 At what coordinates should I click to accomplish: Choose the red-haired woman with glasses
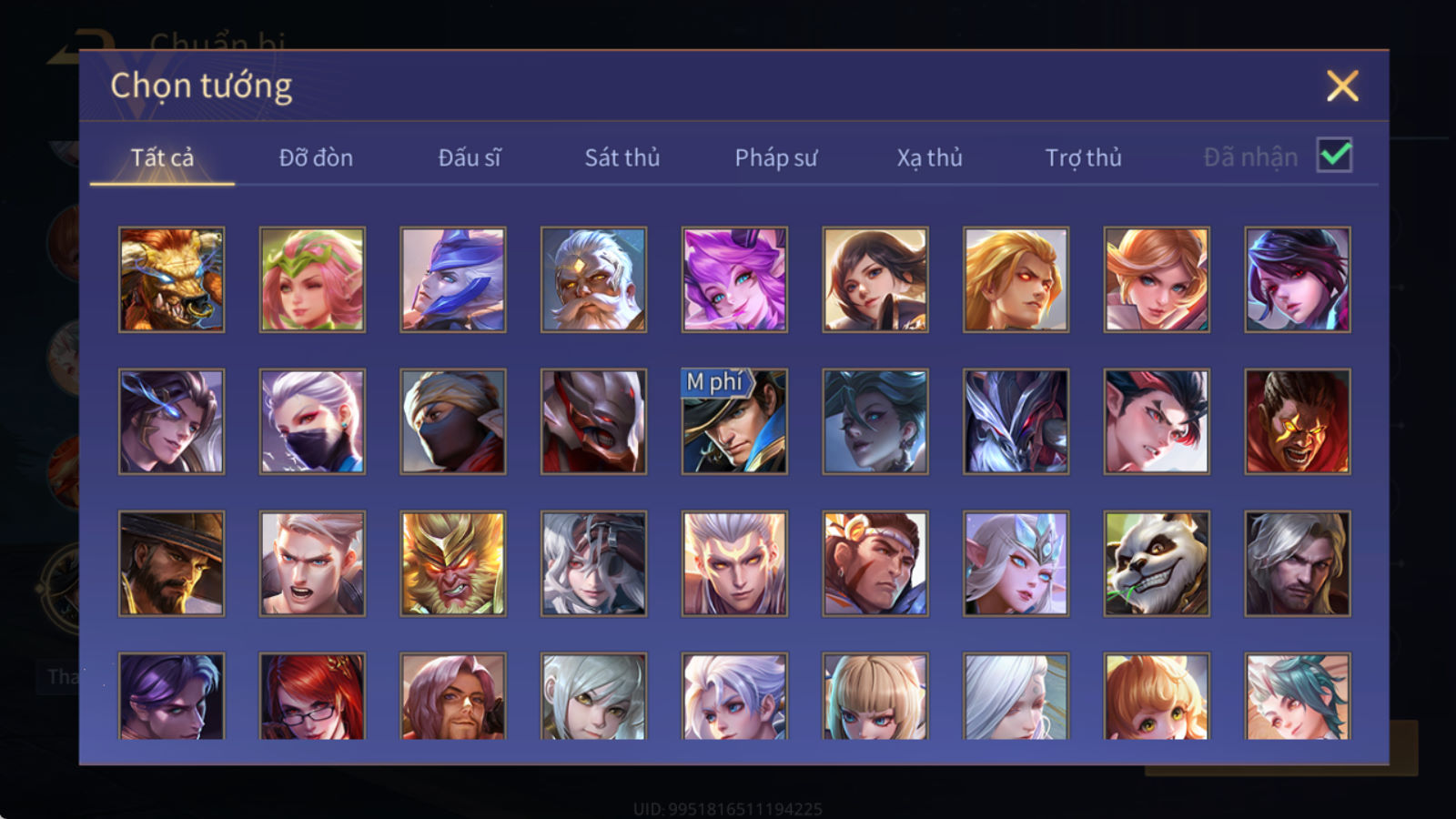point(312,695)
